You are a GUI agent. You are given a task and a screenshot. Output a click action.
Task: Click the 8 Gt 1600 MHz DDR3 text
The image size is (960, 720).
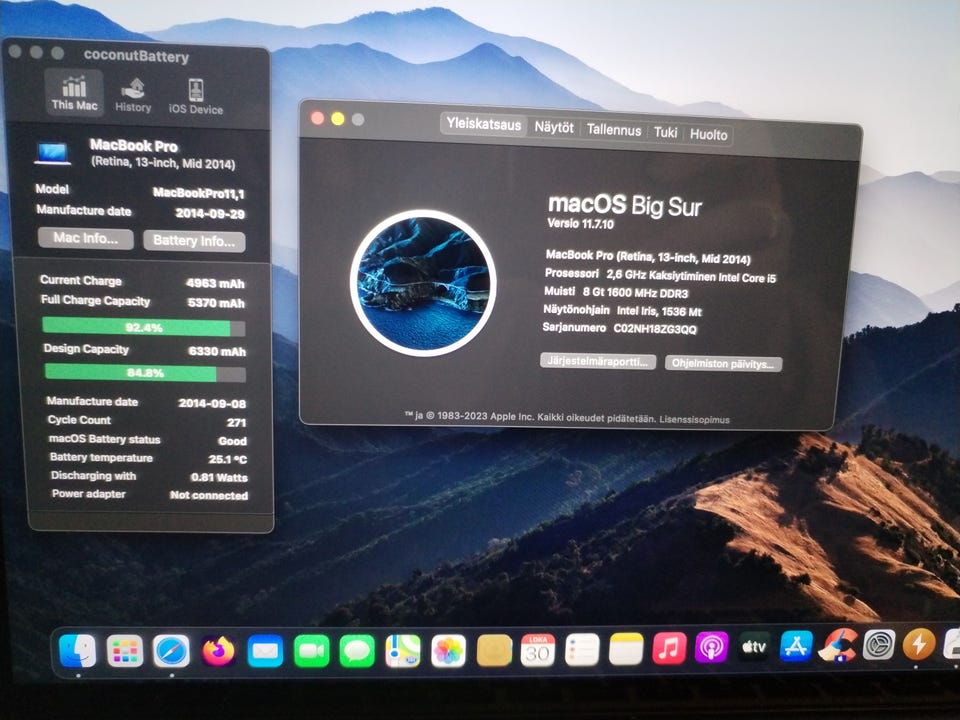(x=636, y=293)
